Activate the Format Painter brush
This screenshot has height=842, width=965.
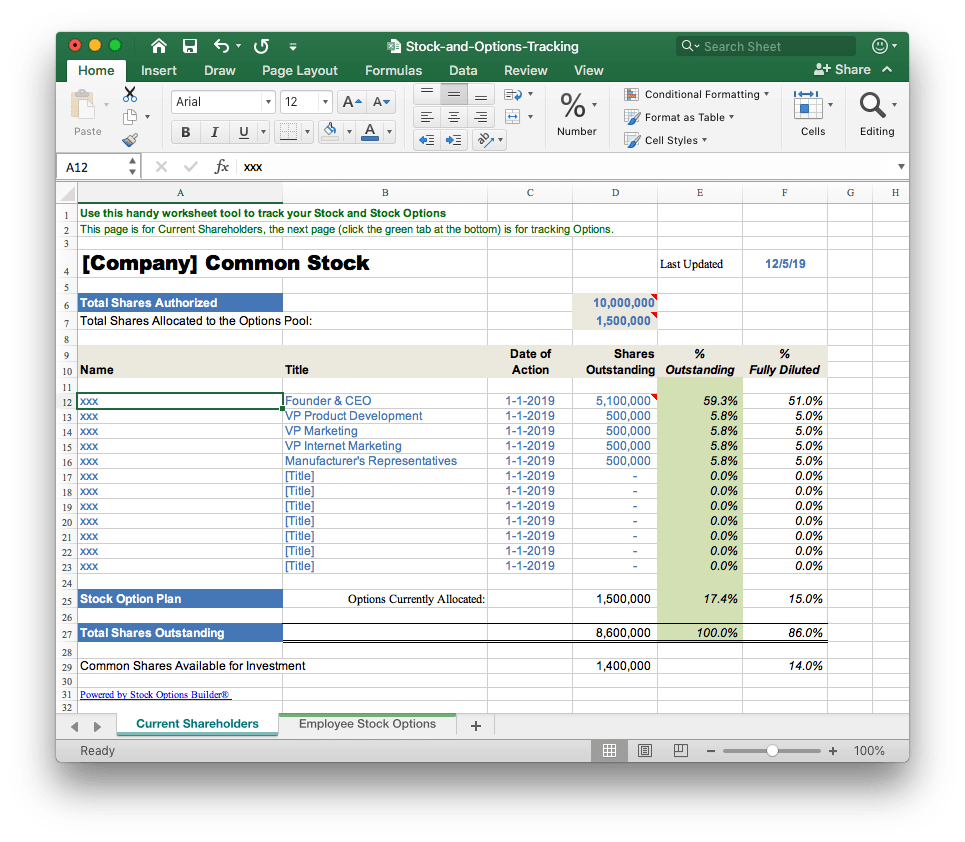click(130, 140)
